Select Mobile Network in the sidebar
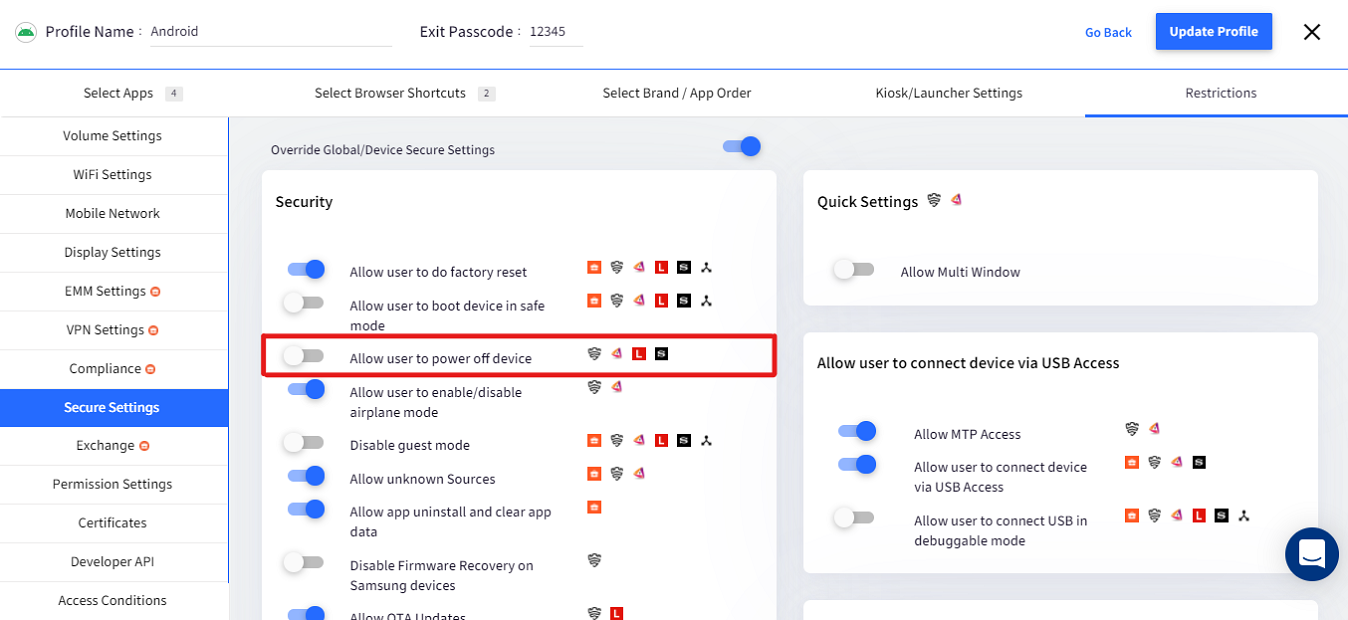1348x620 pixels. pyautogui.click(x=113, y=214)
